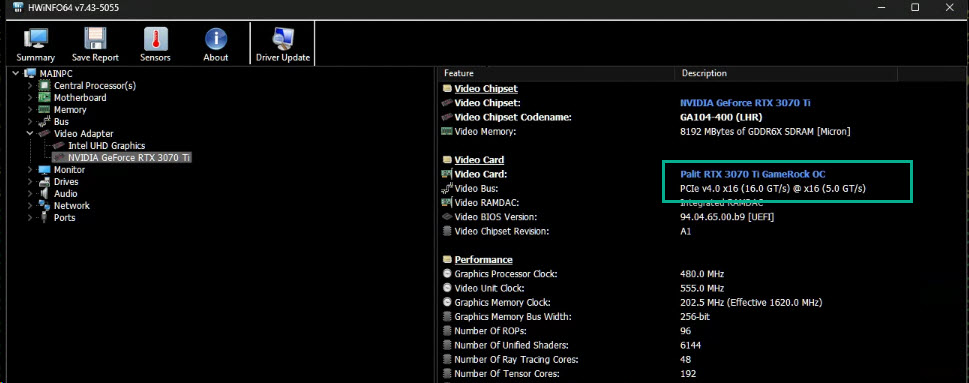Click the HWiNFO64 title bar icon
Viewport: 969px width, 383px height.
pyautogui.click(x=19, y=7)
